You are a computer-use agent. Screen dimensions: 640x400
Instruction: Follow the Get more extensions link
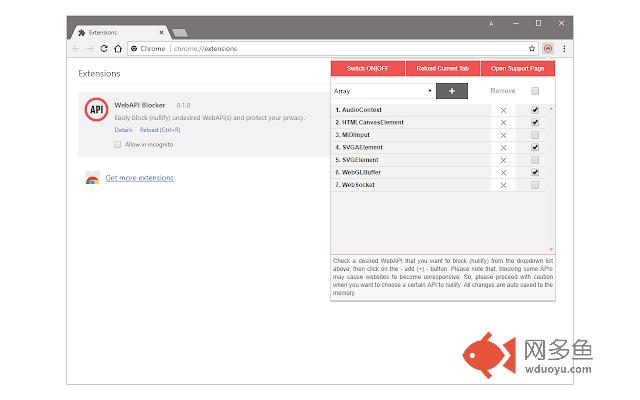(x=139, y=178)
